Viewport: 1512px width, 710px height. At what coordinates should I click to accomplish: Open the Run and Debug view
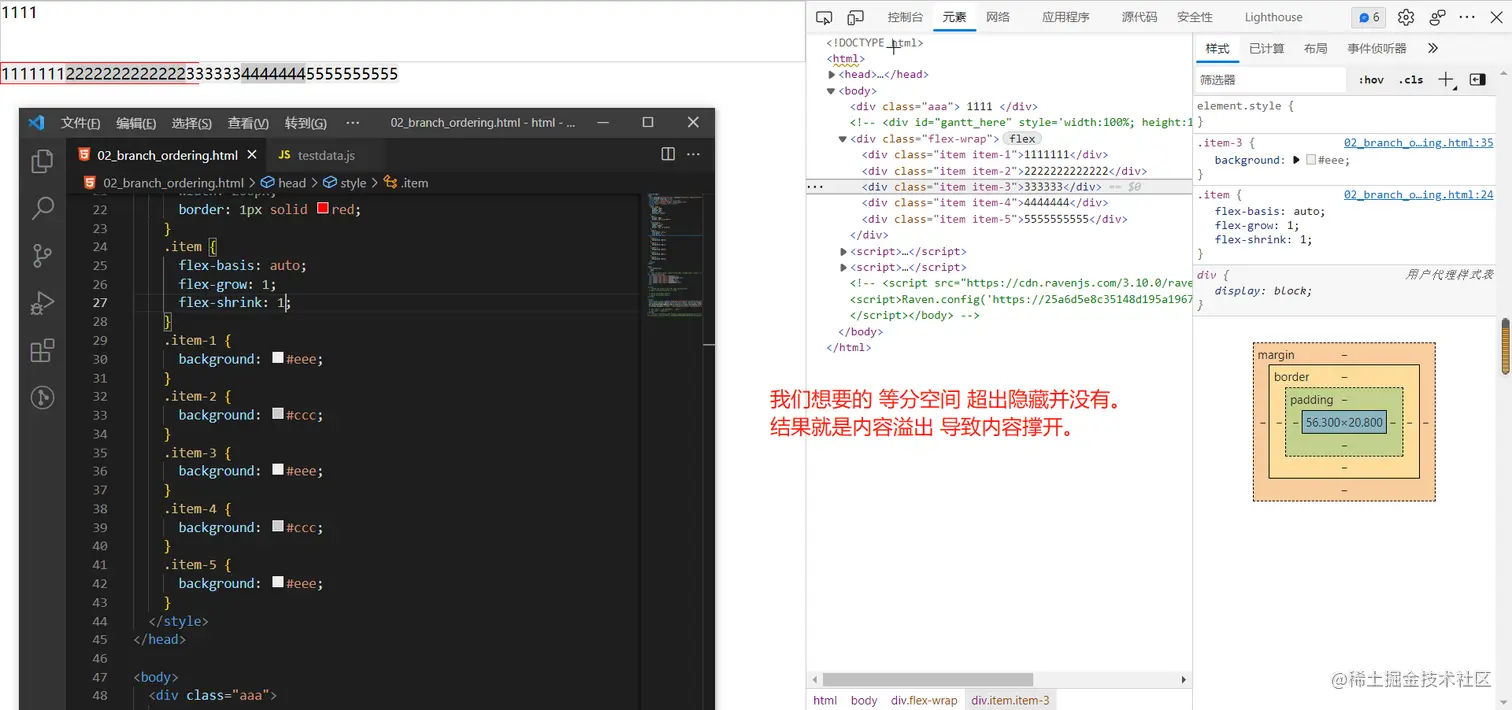point(42,303)
